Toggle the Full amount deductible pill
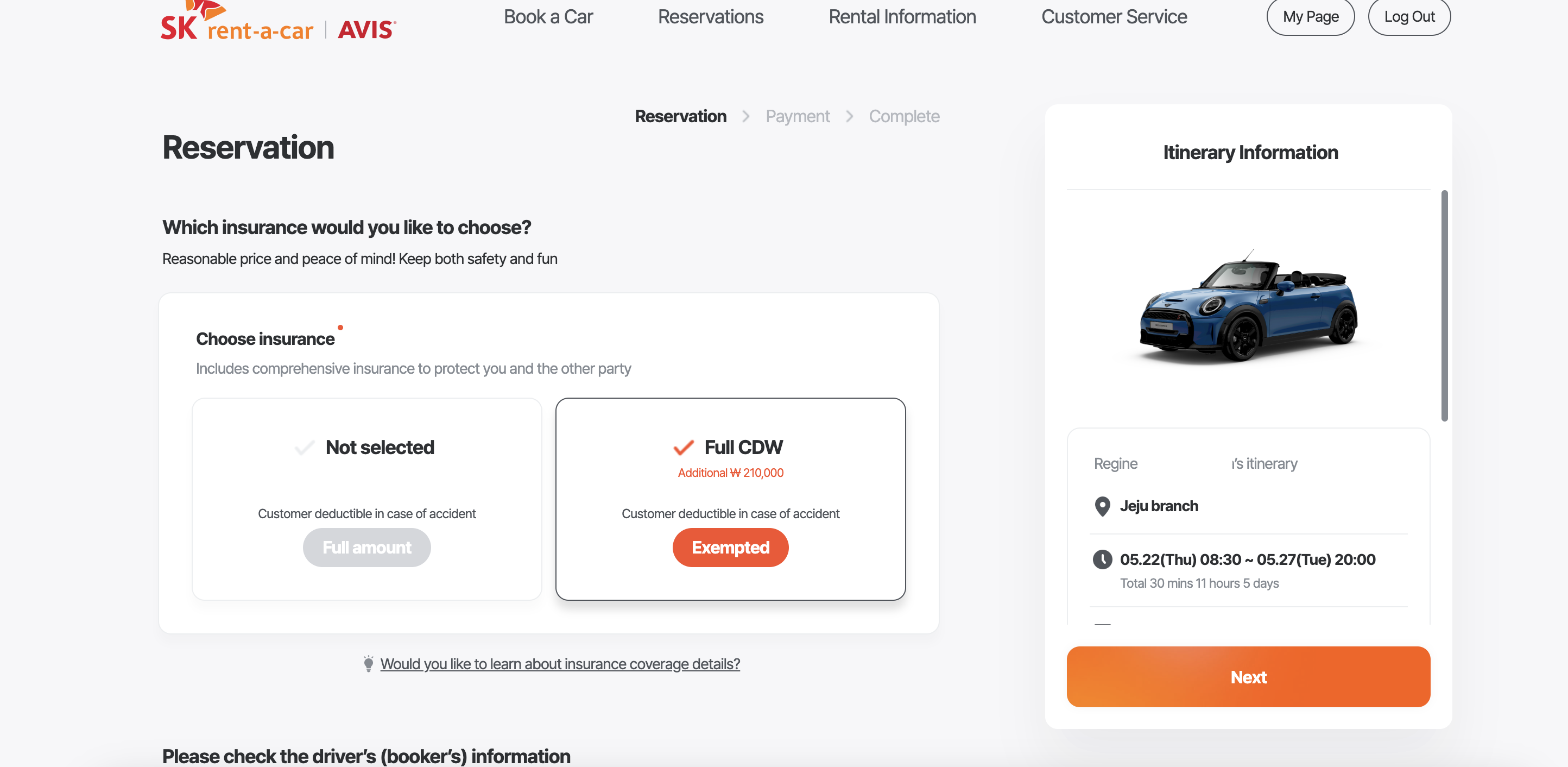The image size is (1568, 767). (x=366, y=548)
